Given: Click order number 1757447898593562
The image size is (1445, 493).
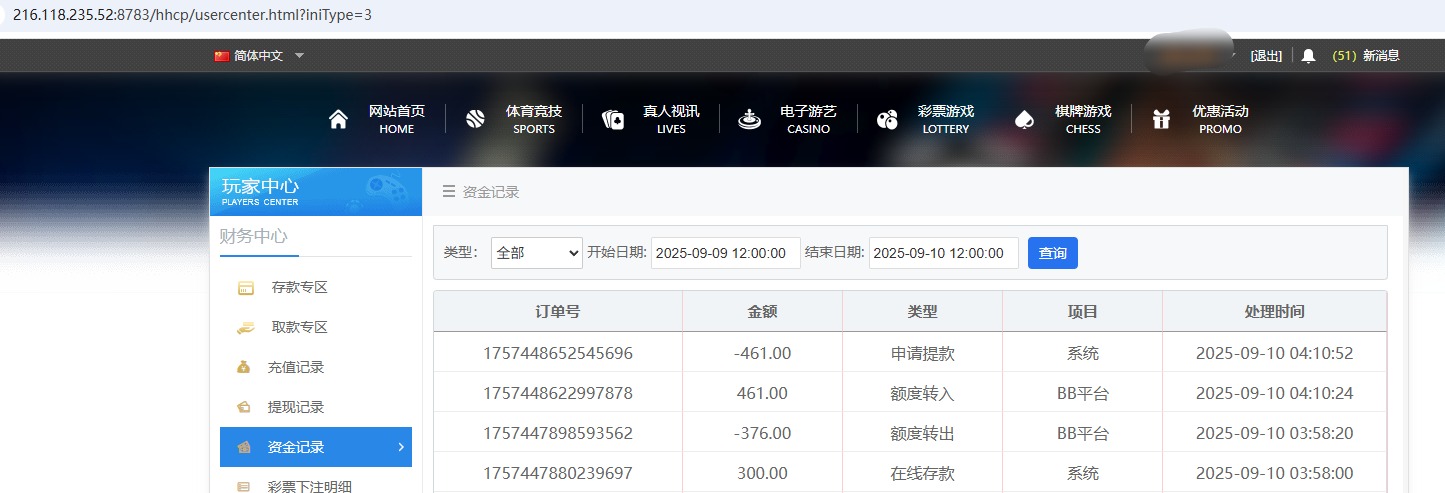Looking at the screenshot, I should [x=558, y=433].
